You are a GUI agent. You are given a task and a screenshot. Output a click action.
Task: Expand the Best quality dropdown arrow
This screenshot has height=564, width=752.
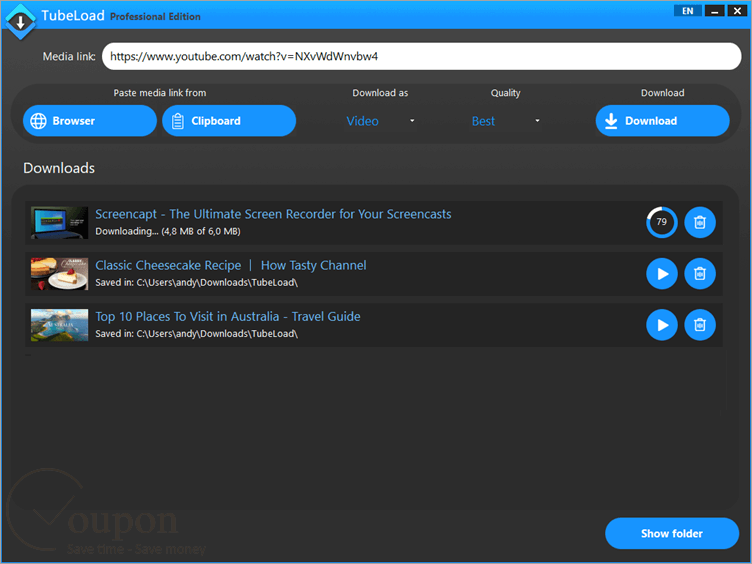pos(537,120)
